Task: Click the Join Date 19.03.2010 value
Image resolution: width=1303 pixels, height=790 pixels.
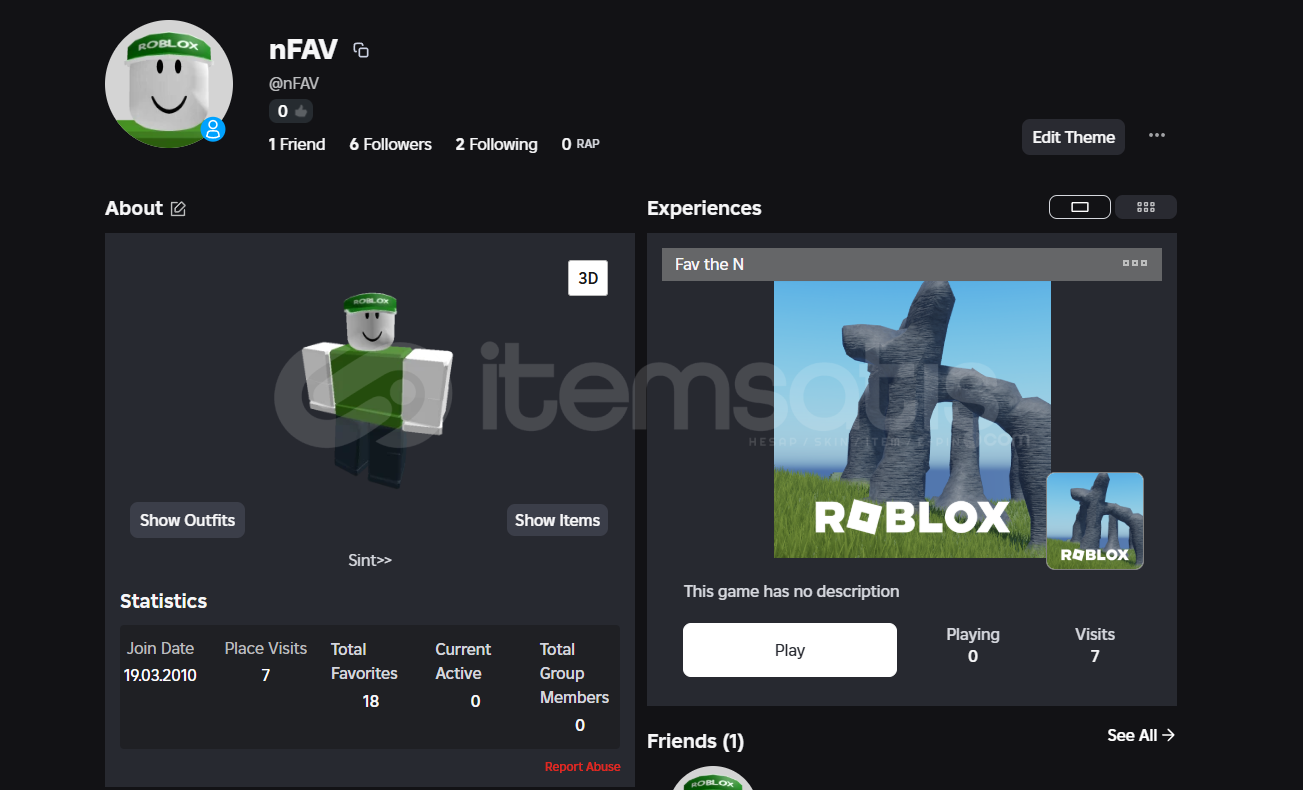Action: (160, 675)
